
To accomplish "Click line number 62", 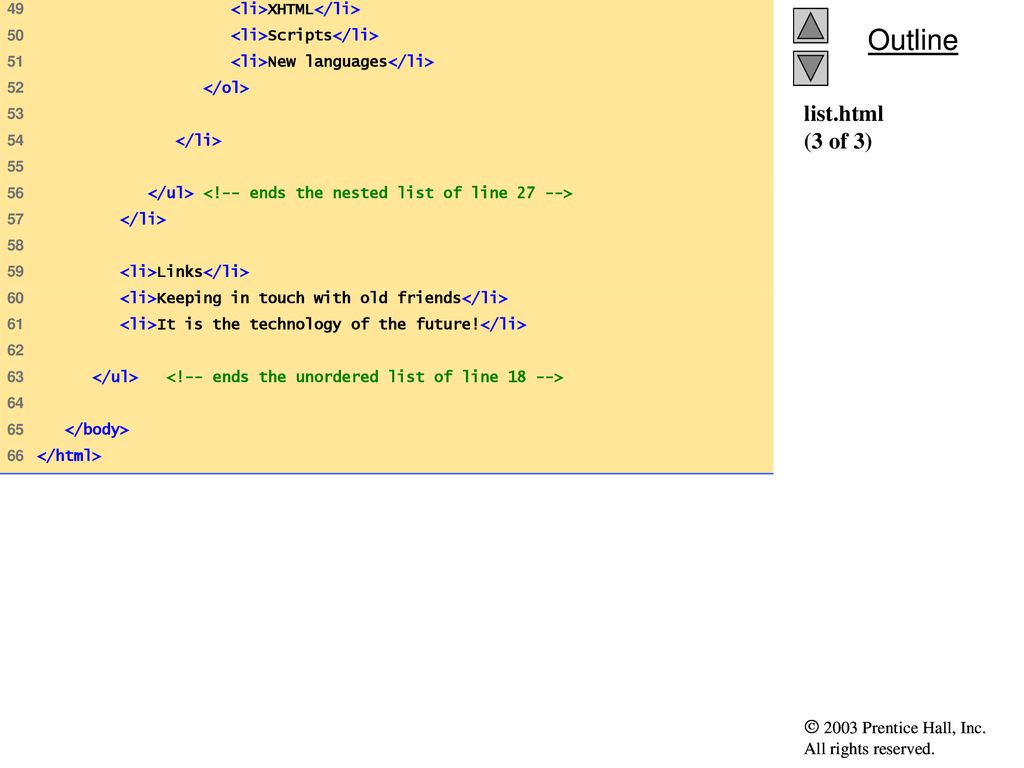I will point(15,350).
